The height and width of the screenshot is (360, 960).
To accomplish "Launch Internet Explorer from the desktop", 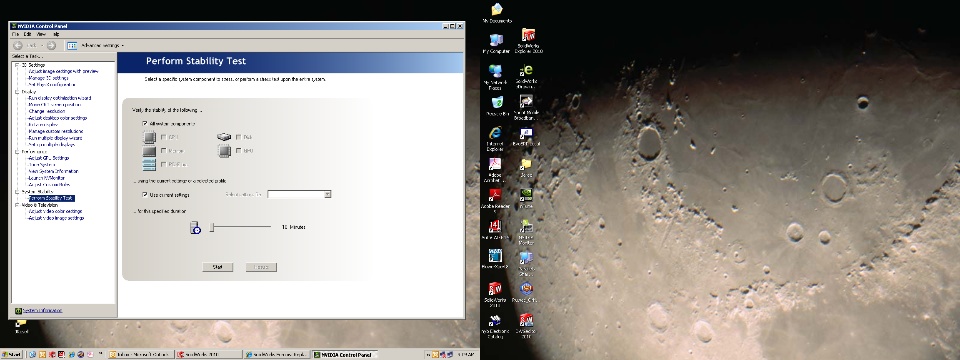I will [x=495, y=133].
